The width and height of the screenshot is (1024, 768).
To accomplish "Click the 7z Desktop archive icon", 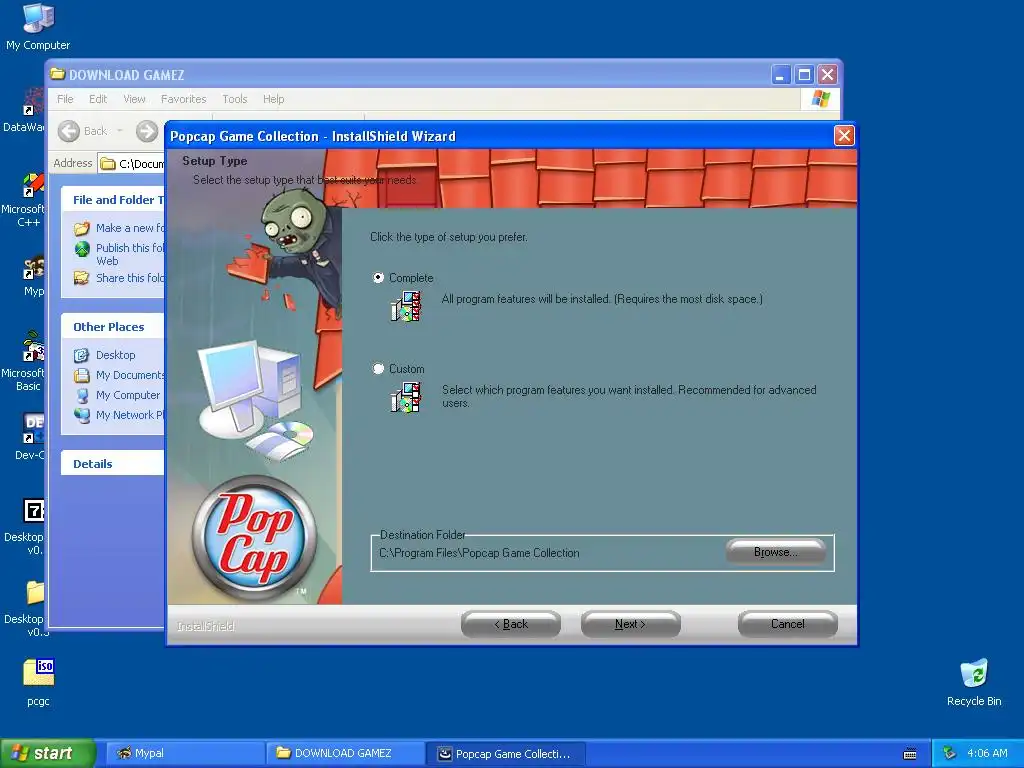I will click(33, 511).
